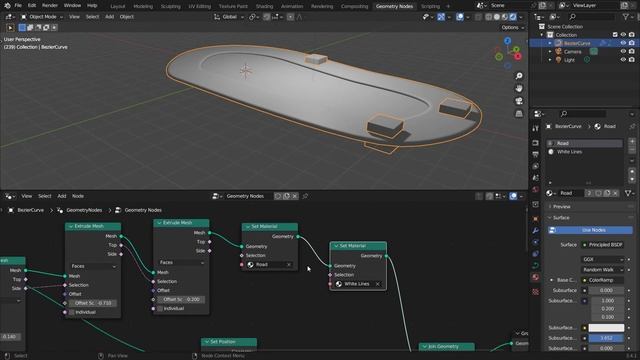Add a new workspace with plus icon
Image resolution: width=640 pixels, height=360 pixels.
(x=448, y=6)
